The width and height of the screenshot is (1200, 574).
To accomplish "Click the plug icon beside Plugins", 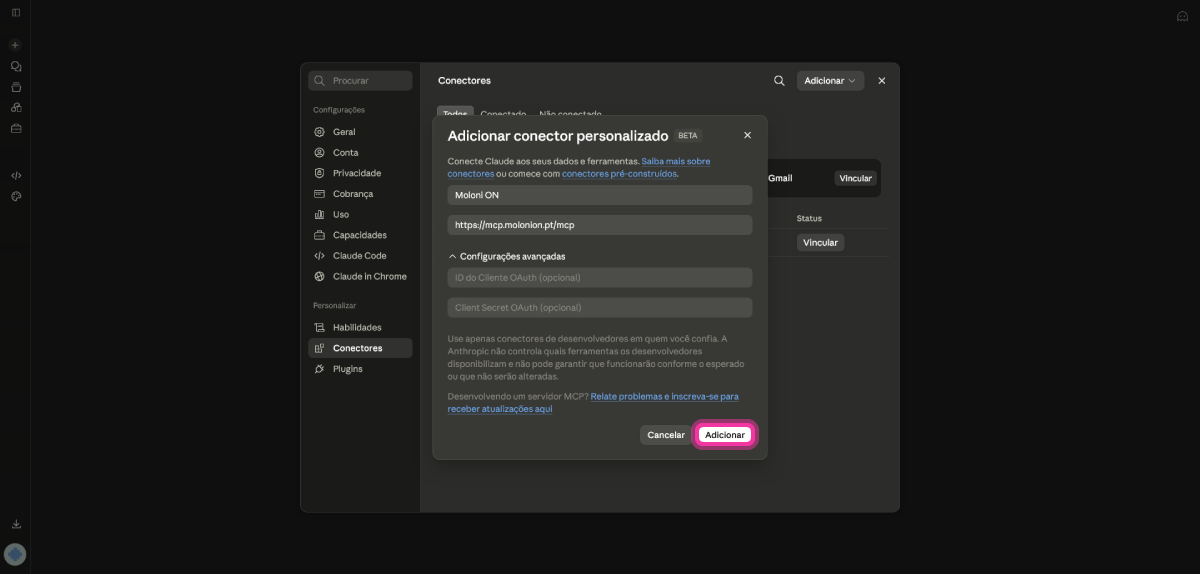I will (x=319, y=369).
